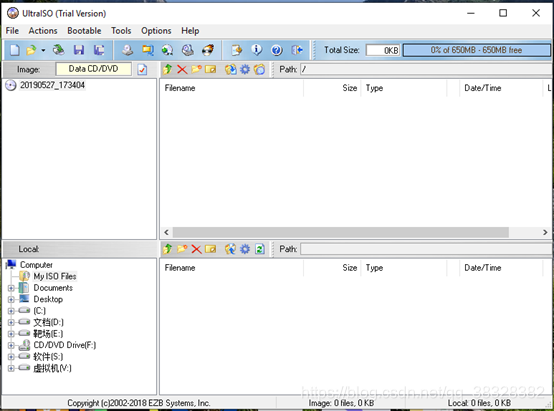Click the Data CD/DVD image type button

click(x=94, y=69)
